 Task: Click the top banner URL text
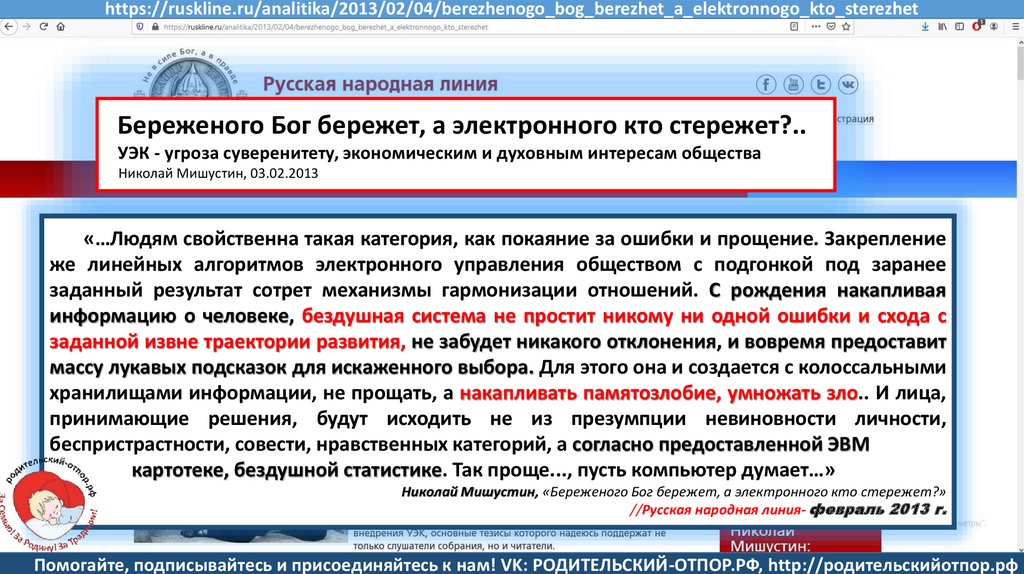tap(511, 8)
